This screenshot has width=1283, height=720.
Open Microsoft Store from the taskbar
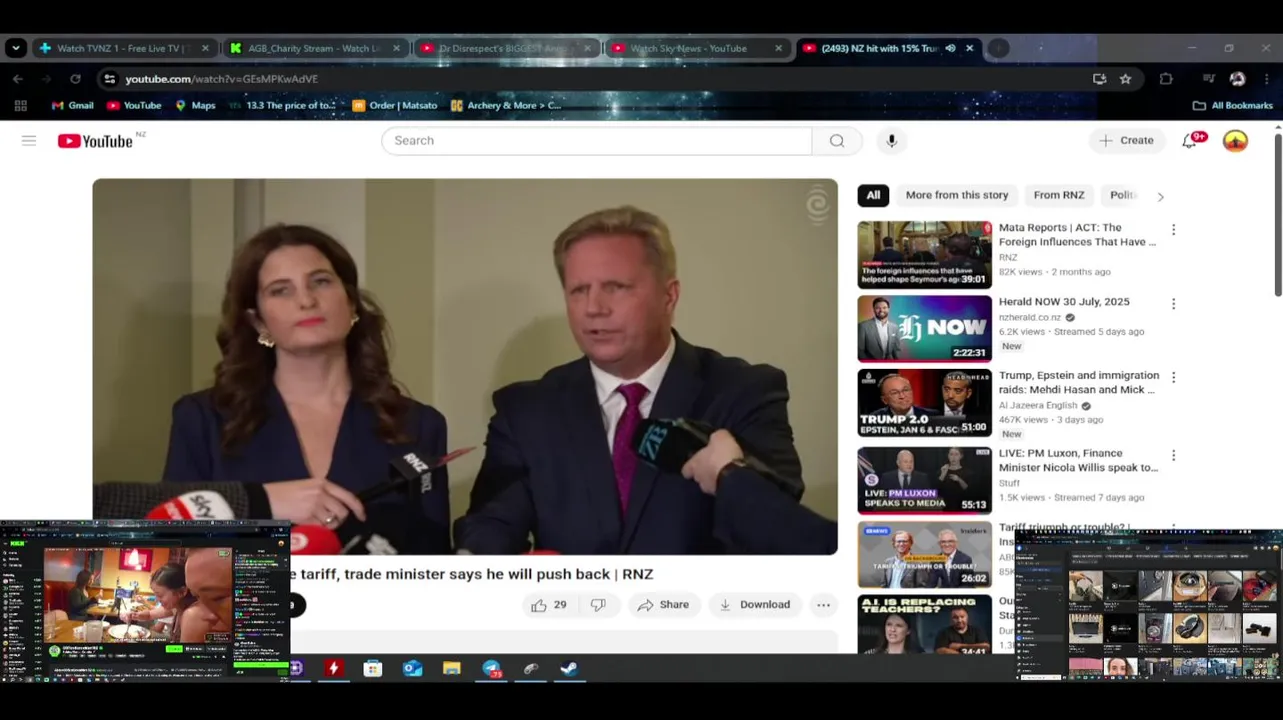point(373,668)
